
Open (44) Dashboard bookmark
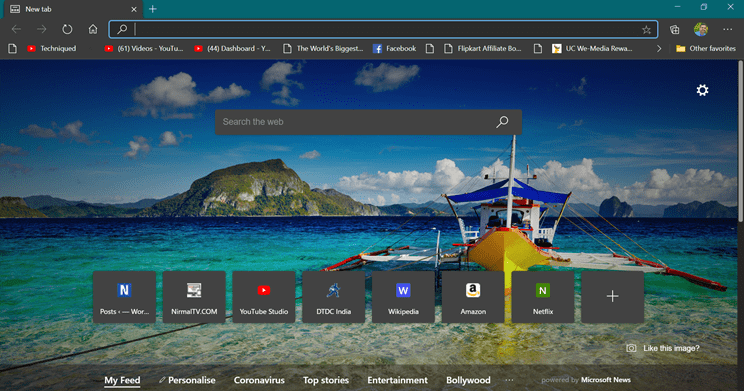coord(232,48)
